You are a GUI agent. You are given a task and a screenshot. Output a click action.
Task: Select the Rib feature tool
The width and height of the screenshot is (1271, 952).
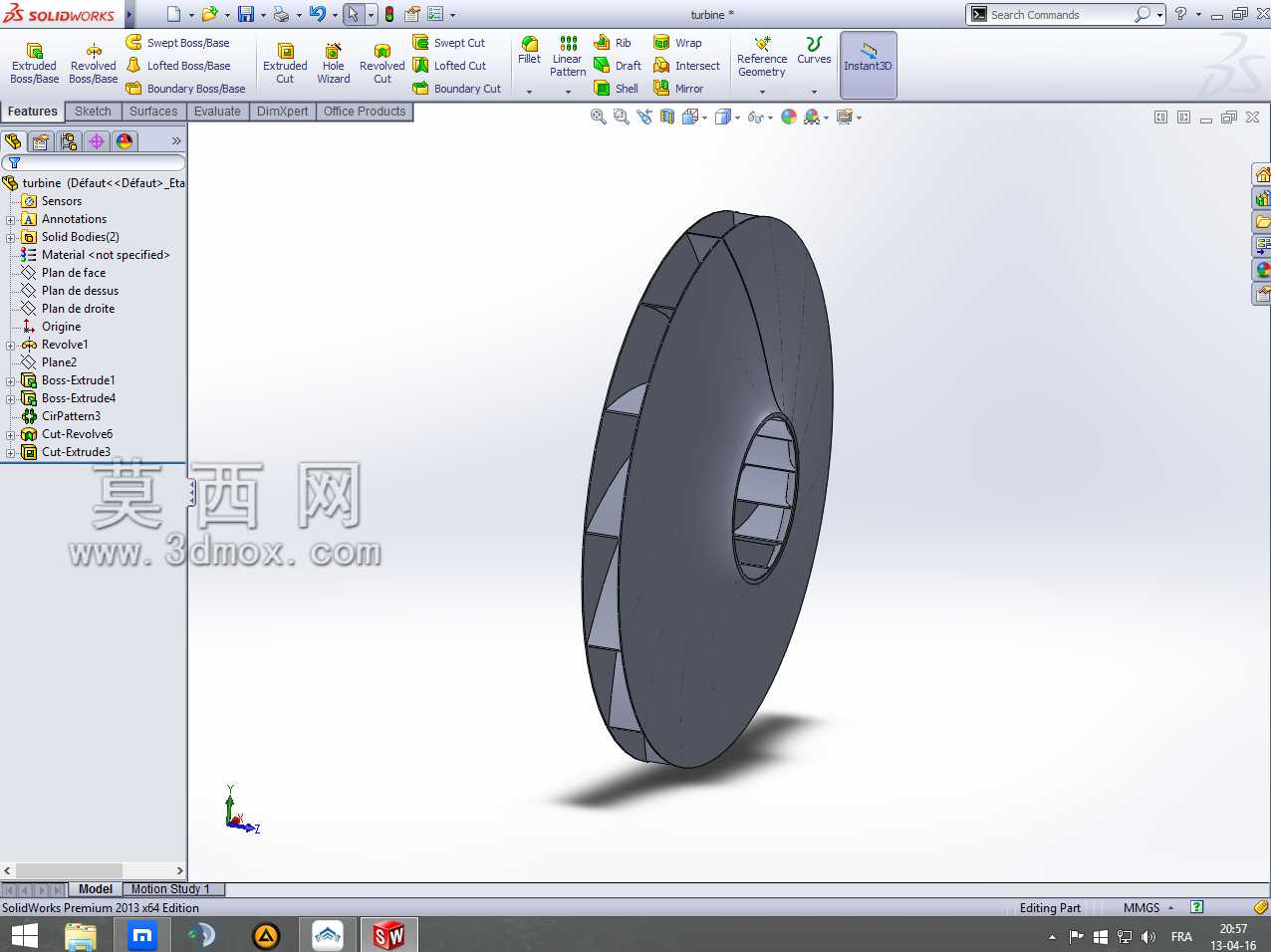[x=613, y=43]
